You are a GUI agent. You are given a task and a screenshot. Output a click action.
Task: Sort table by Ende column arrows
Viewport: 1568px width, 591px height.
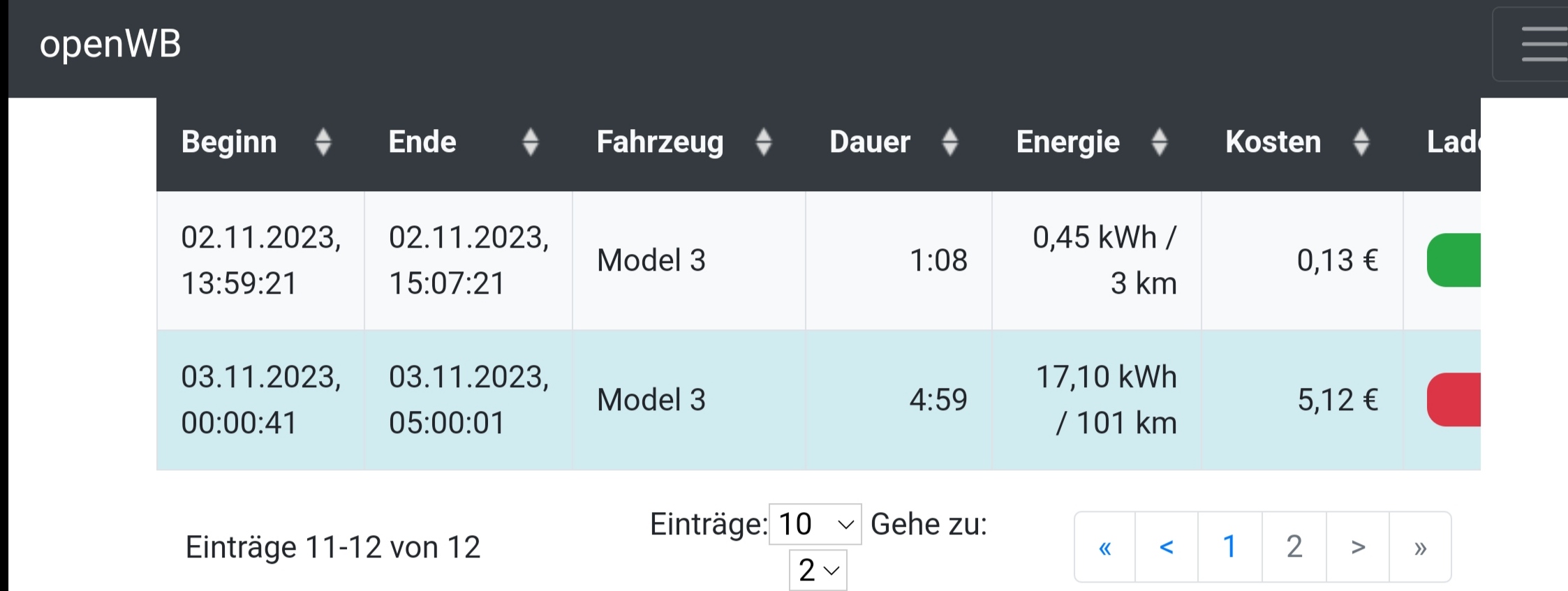point(531,142)
